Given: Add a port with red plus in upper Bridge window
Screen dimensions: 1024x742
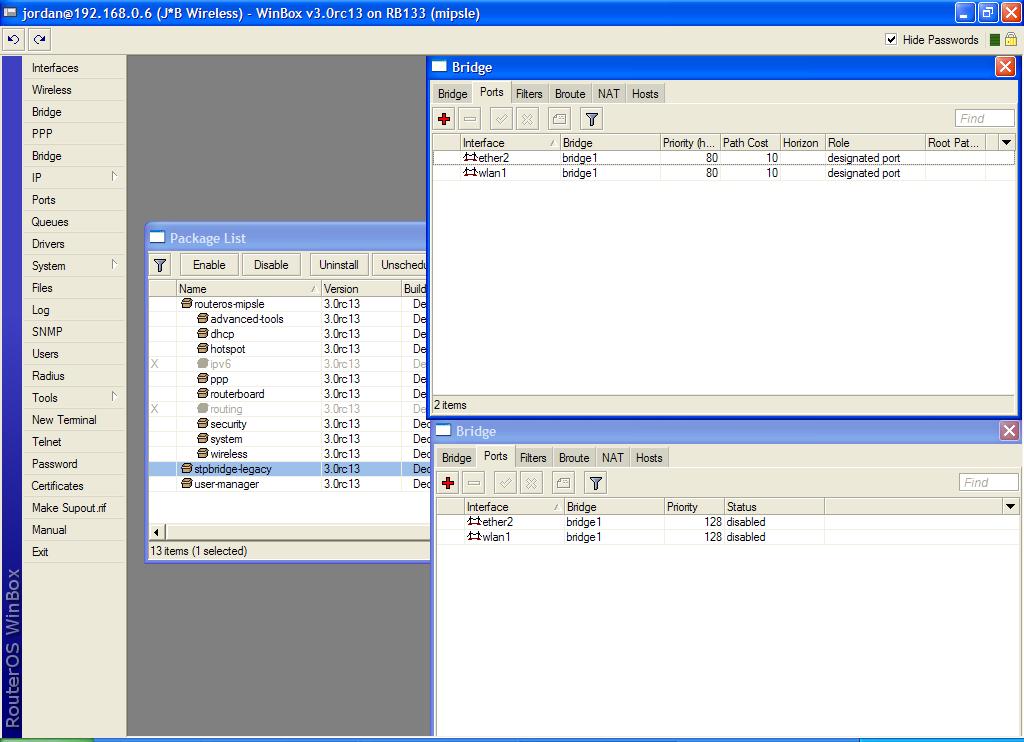Looking at the screenshot, I should click(x=444, y=119).
